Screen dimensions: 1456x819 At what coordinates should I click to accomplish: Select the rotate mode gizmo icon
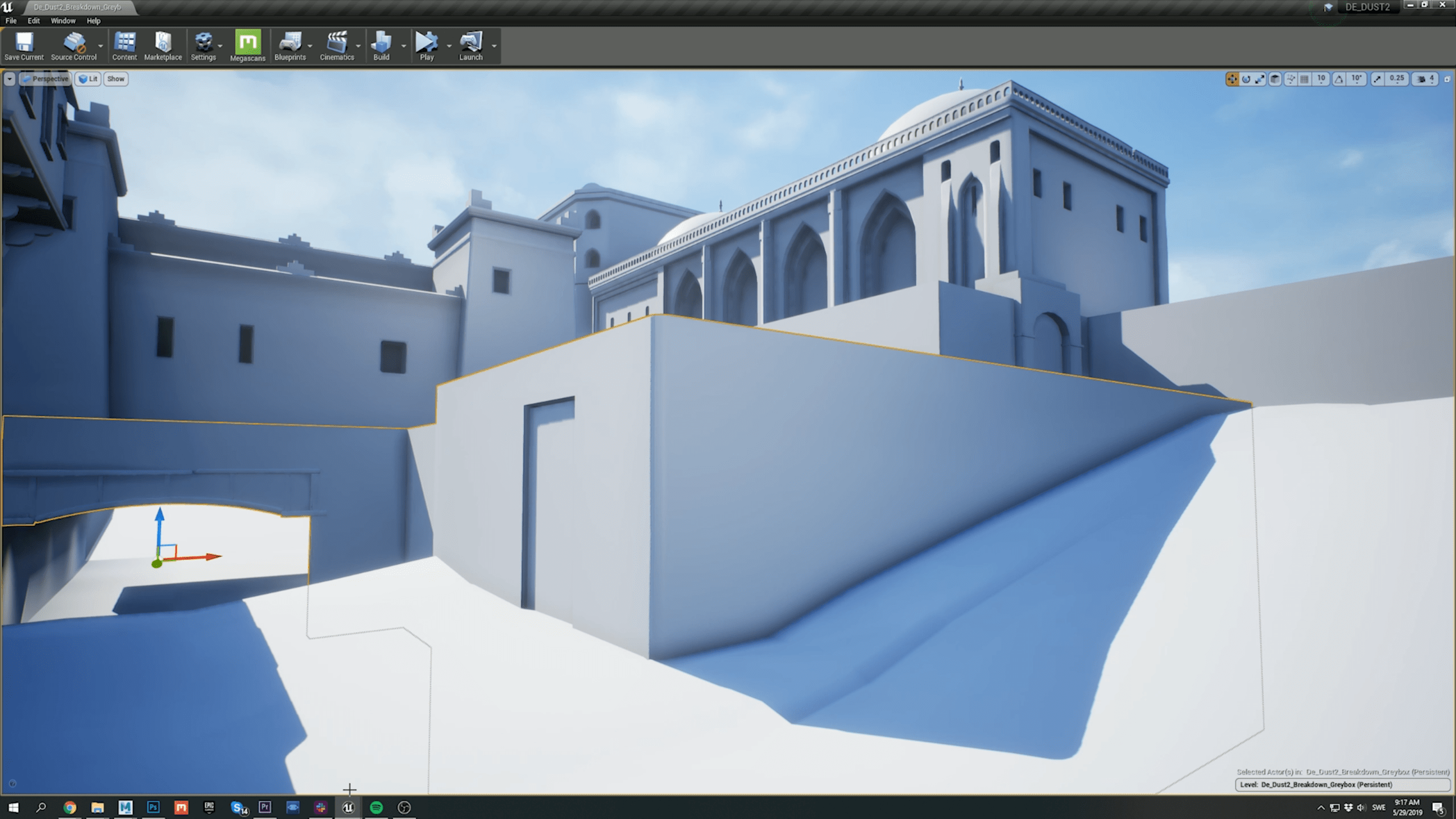coord(1246,79)
